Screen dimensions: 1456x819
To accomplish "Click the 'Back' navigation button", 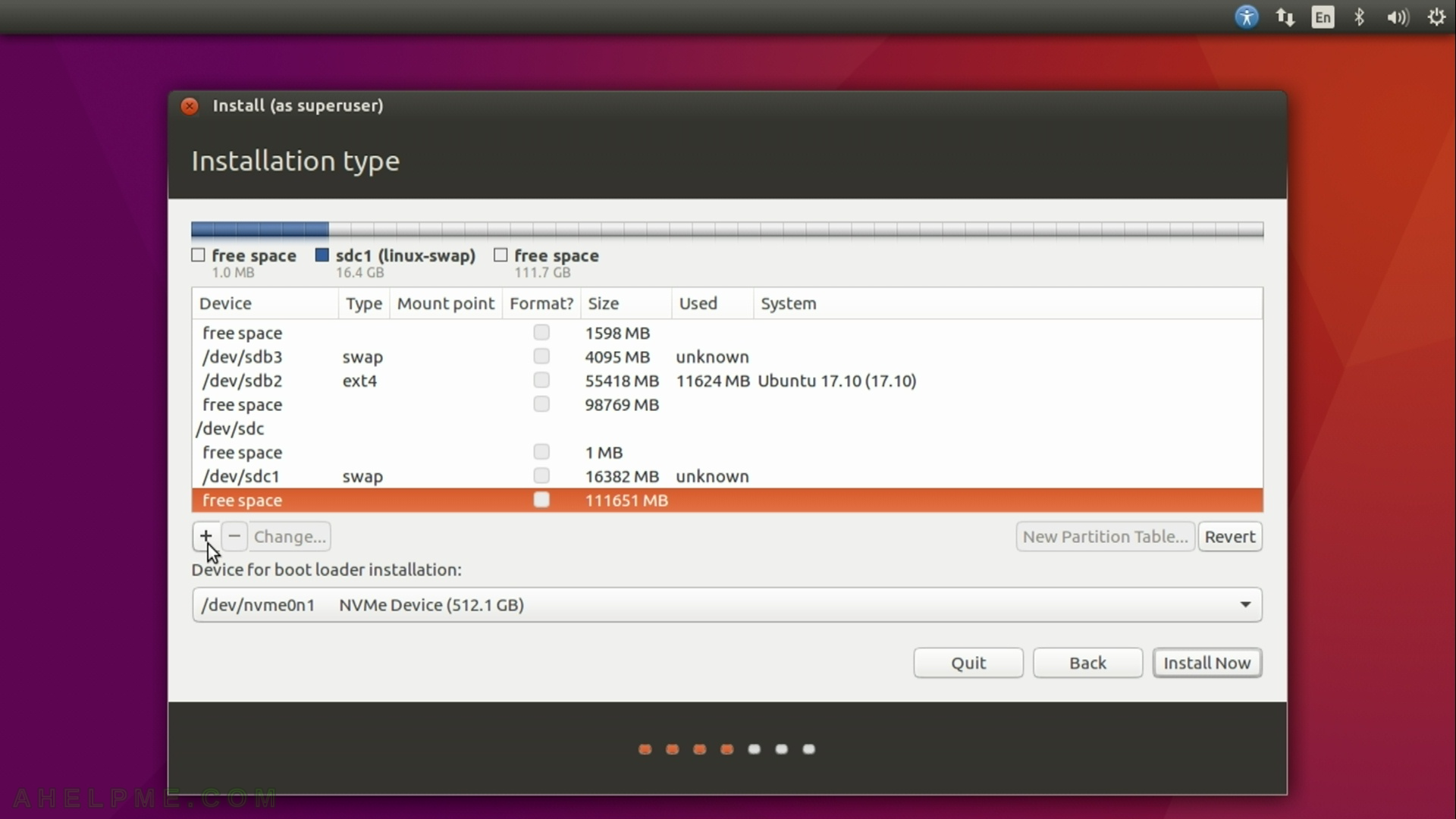I will [1088, 662].
